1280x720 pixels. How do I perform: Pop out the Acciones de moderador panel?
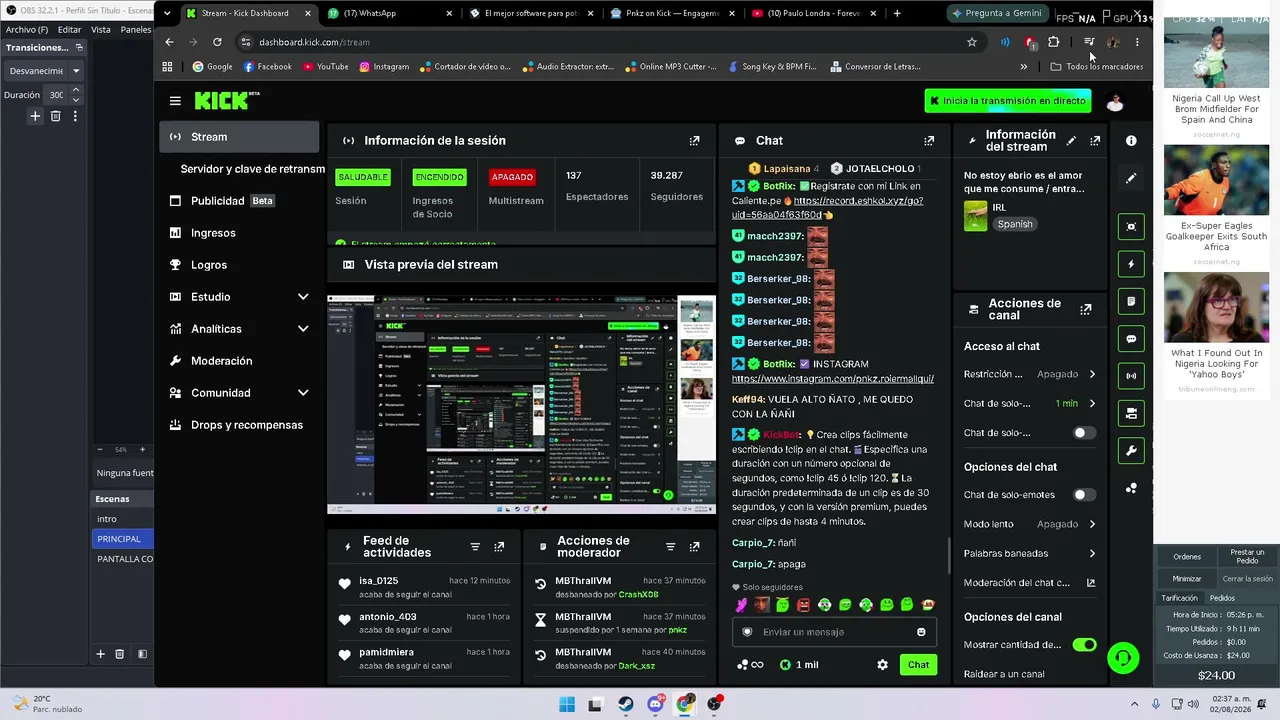[x=694, y=547]
